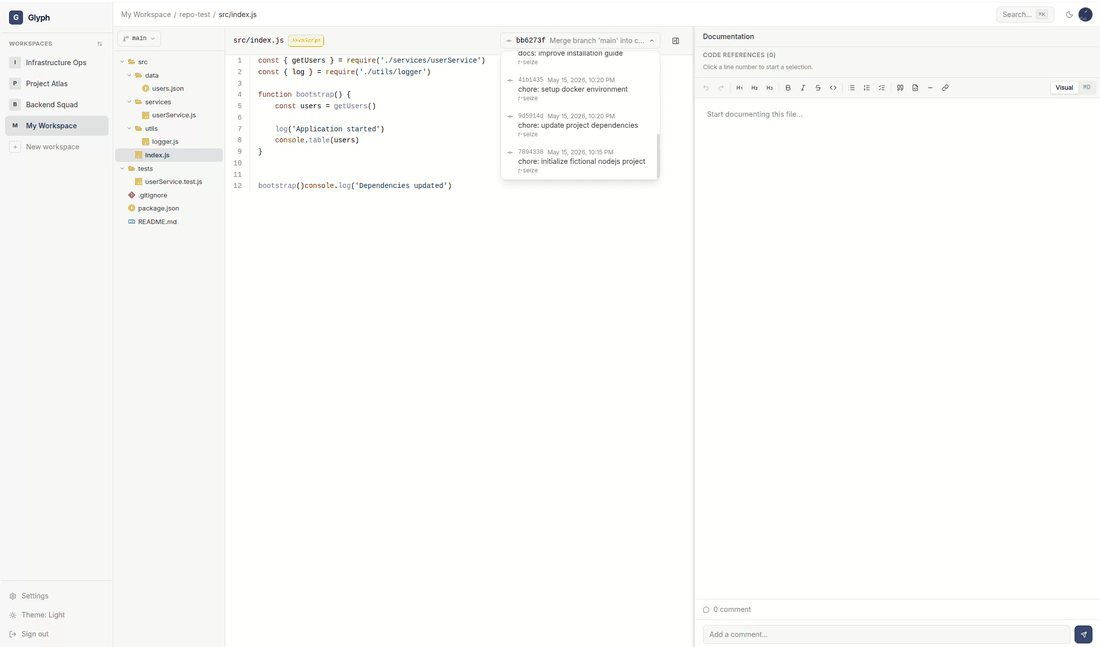
Task: Click the commit list scrollbar
Action: (657, 154)
